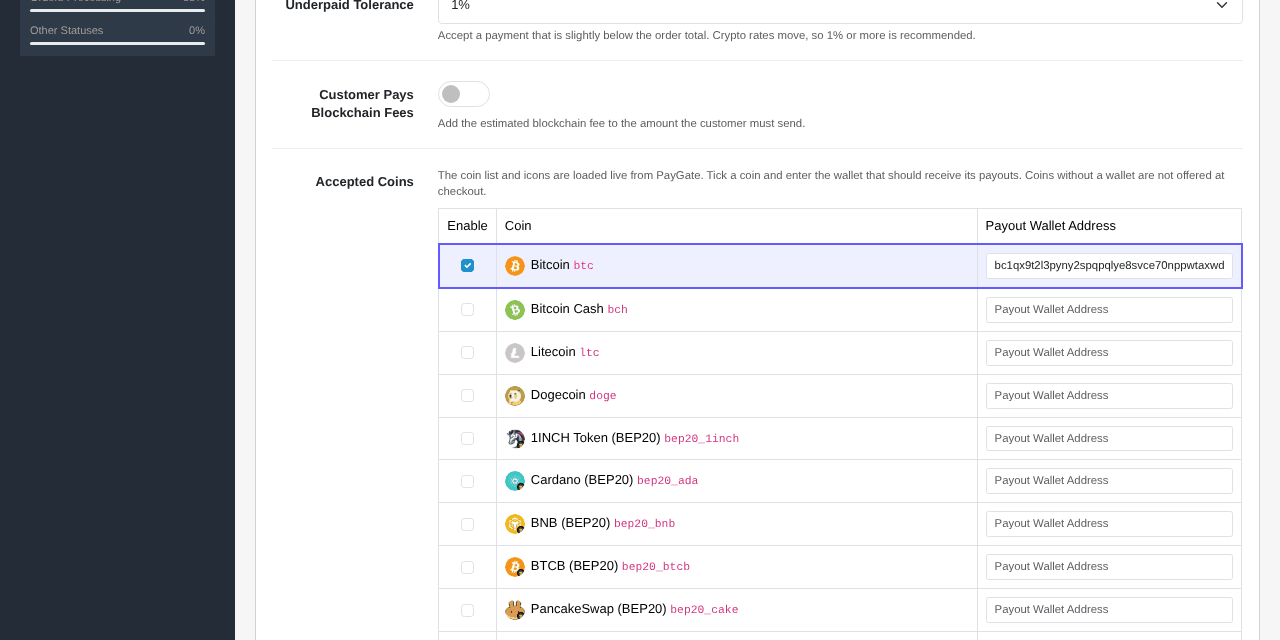Click BTCB payout wallet field
The width and height of the screenshot is (1280, 640).
pyautogui.click(x=1109, y=567)
